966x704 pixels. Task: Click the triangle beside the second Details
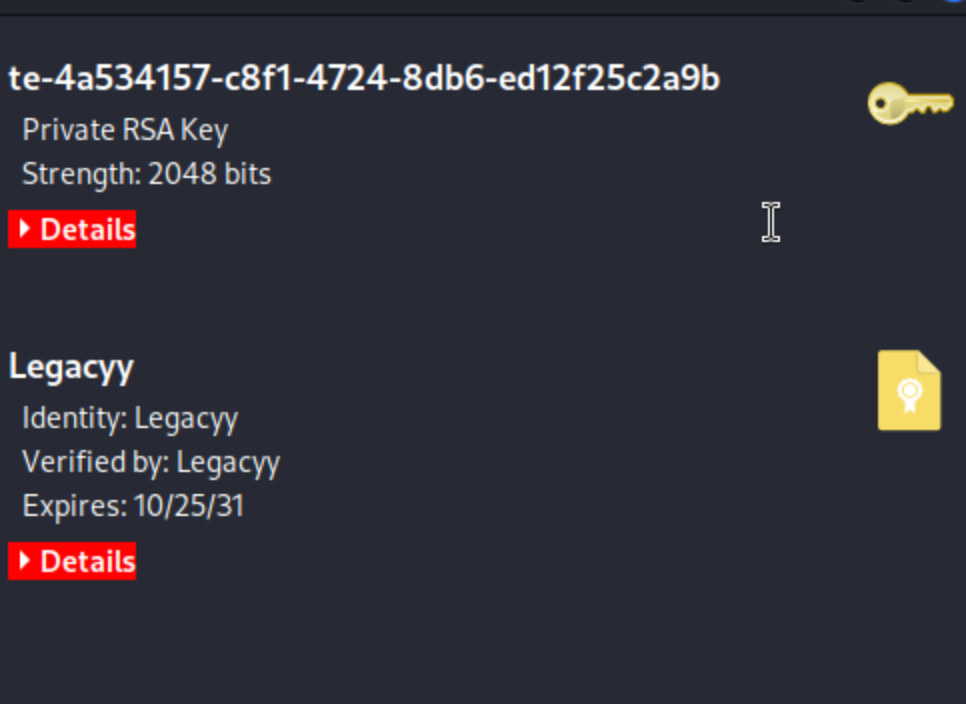point(25,560)
